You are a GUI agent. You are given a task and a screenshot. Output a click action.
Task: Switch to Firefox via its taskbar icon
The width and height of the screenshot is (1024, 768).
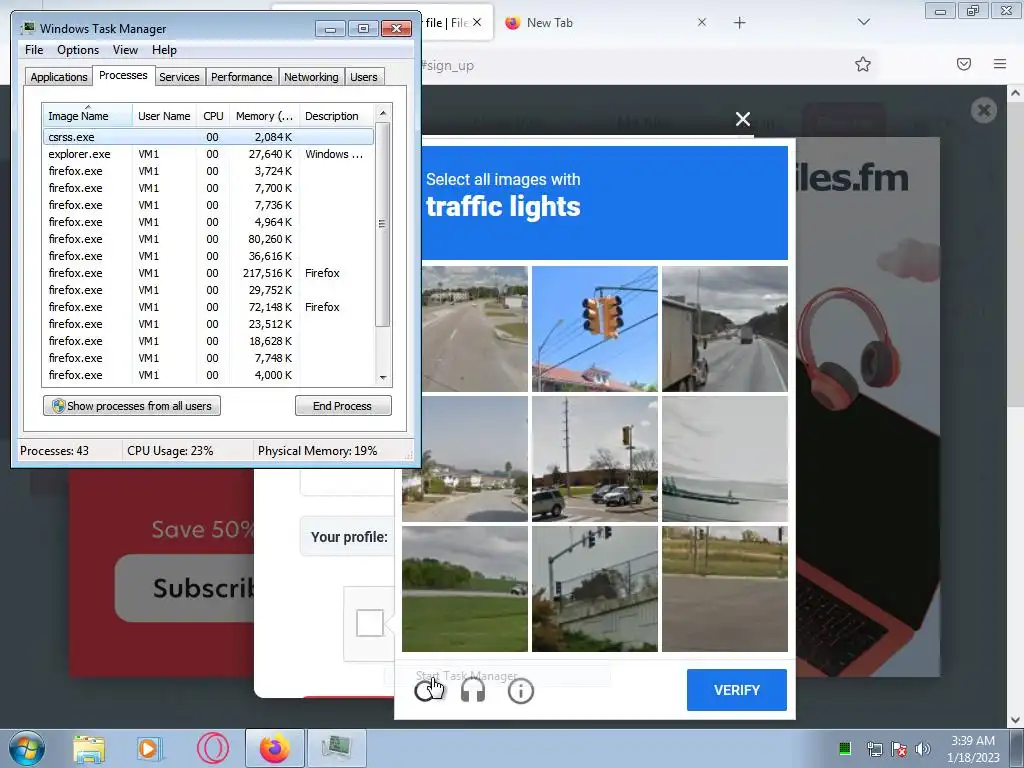(x=275, y=748)
